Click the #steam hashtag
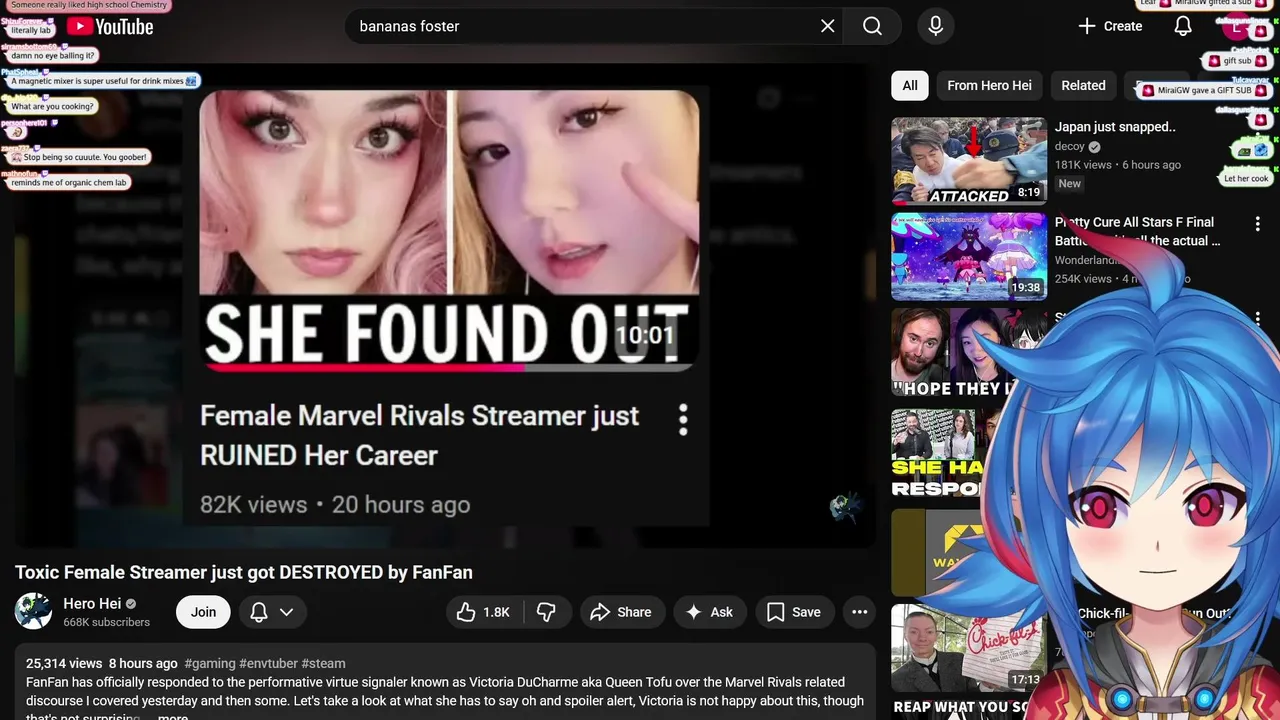The height and width of the screenshot is (720, 1280). click(x=323, y=663)
